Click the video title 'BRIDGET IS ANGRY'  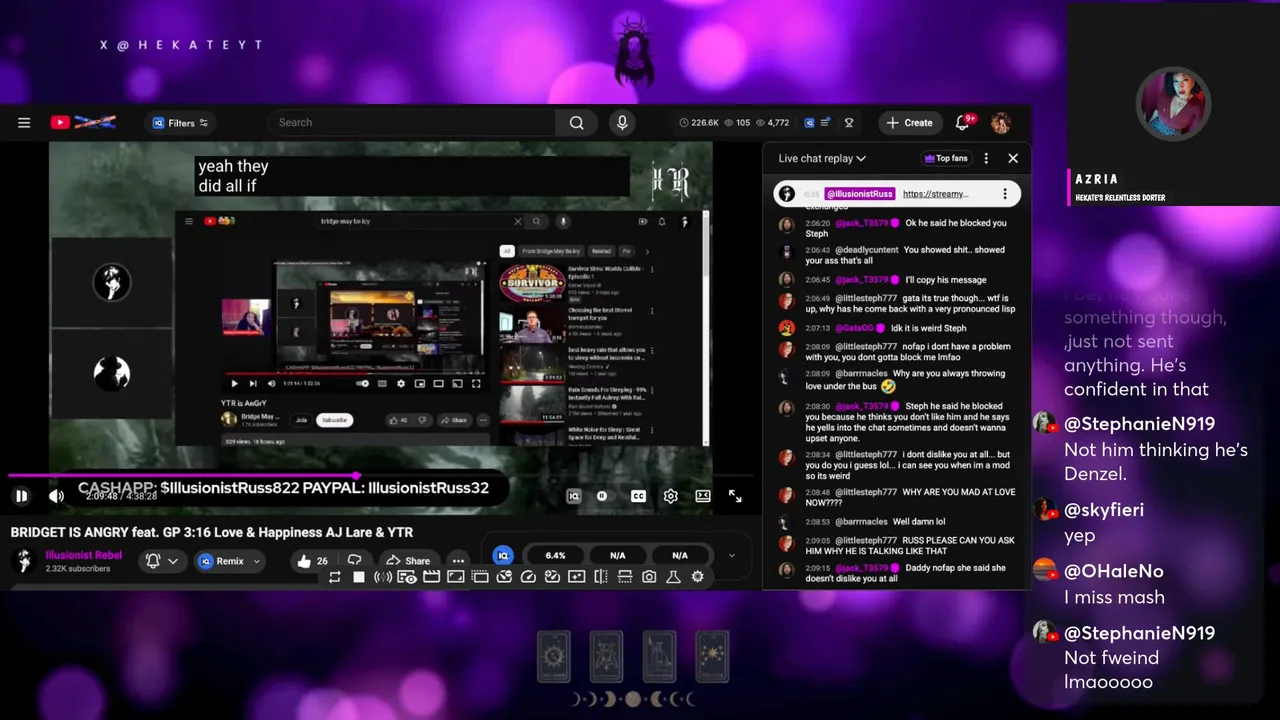point(212,532)
